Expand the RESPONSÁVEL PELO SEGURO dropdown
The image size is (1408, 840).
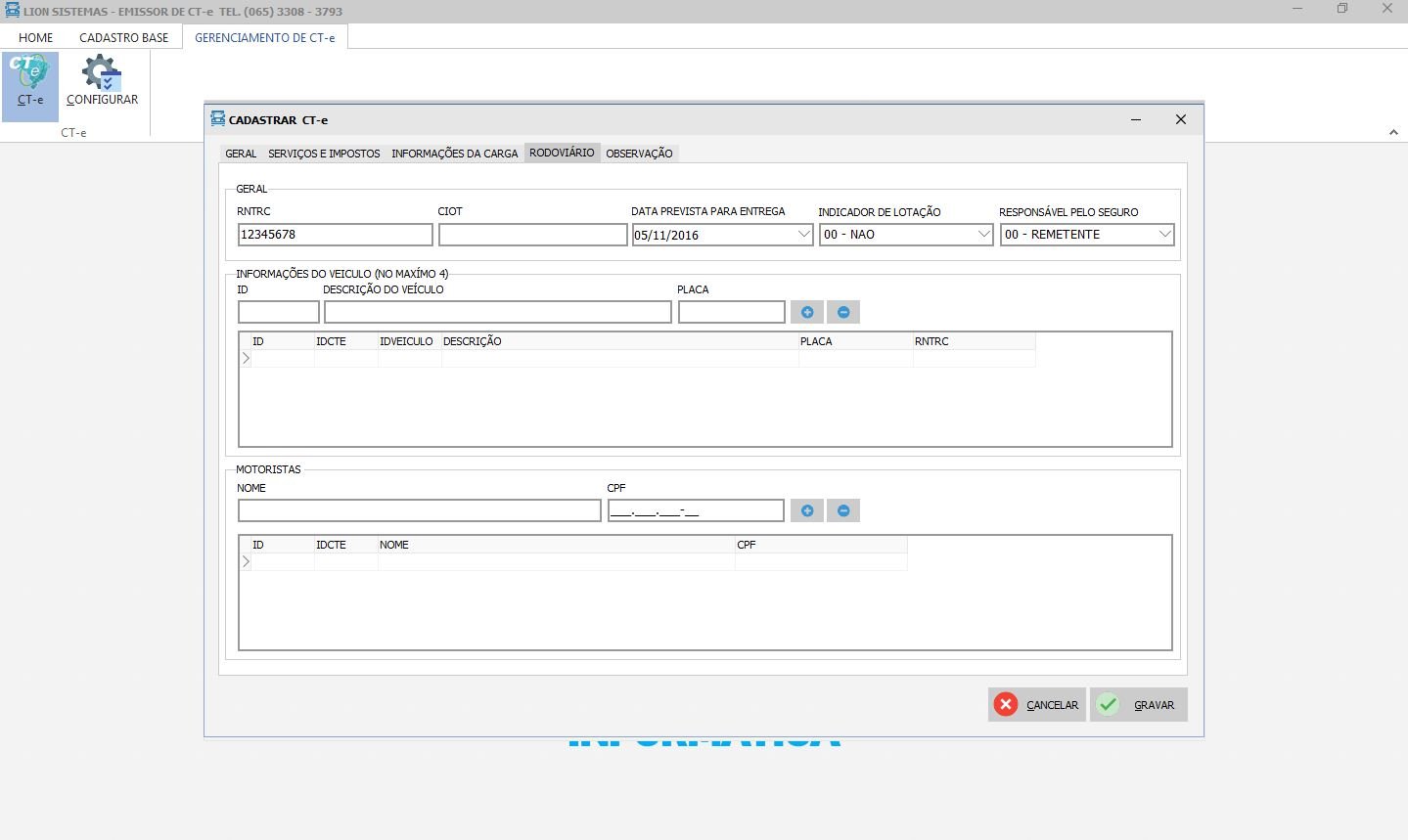[1164, 235]
